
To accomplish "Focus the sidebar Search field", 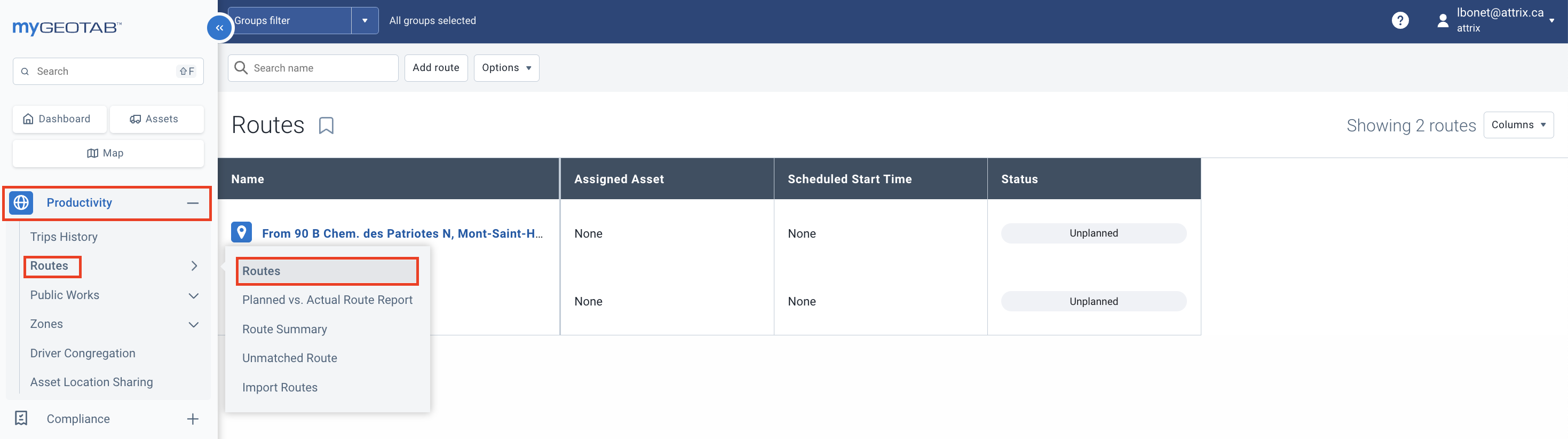I will (x=108, y=71).
